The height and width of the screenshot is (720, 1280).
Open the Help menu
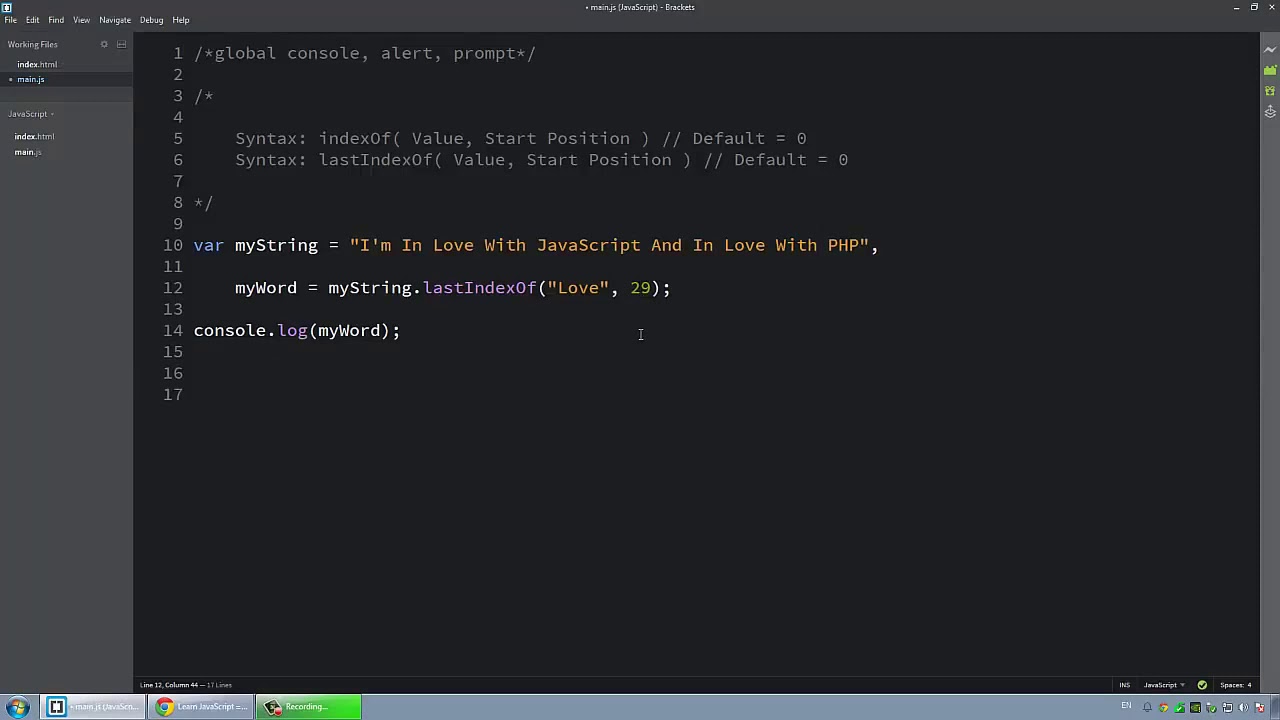point(181,20)
